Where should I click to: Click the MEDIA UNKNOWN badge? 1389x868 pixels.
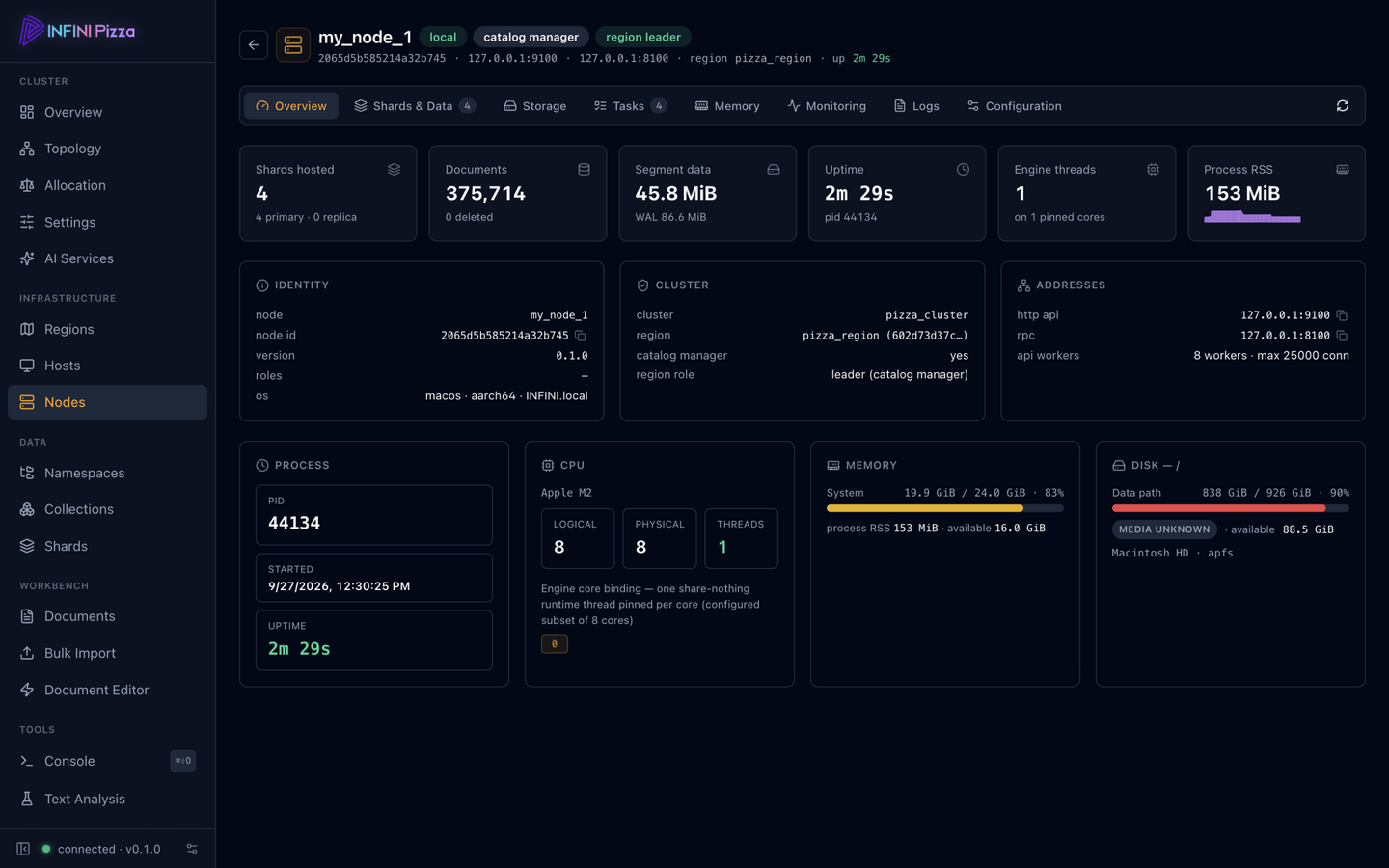point(1164,529)
